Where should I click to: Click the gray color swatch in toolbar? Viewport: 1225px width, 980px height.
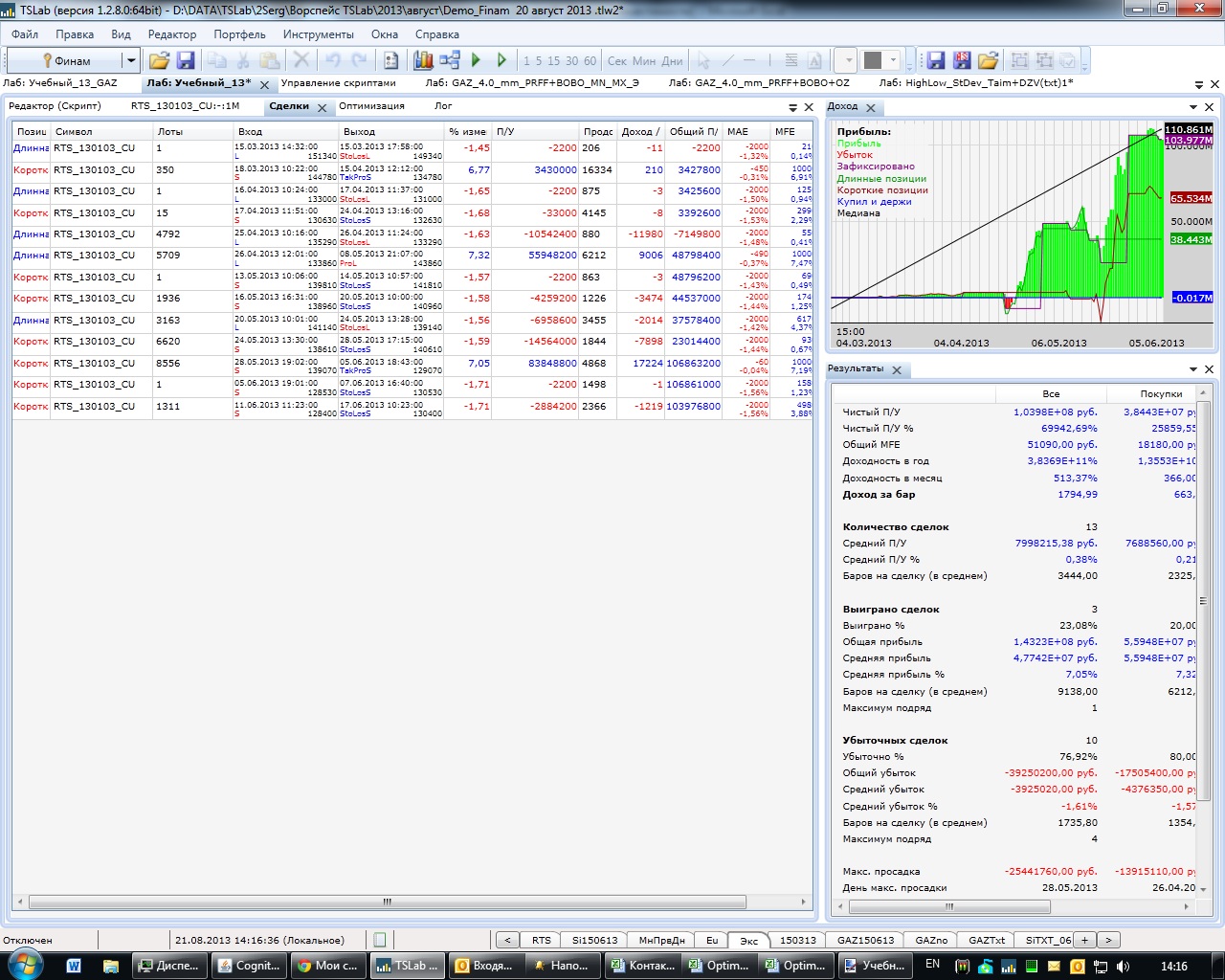pos(872,60)
